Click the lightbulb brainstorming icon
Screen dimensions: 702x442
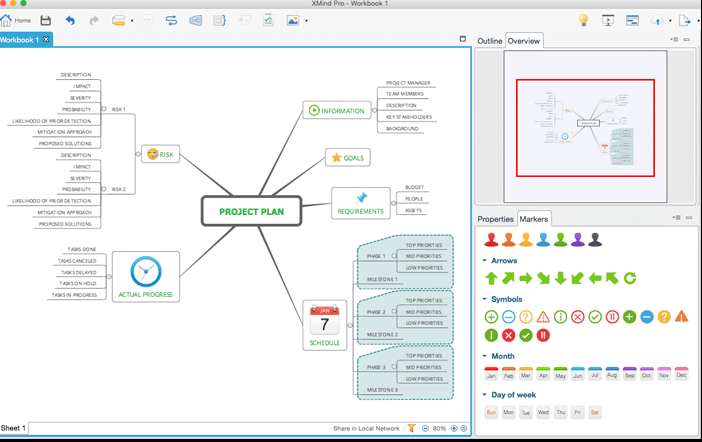(x=584, y=20)
